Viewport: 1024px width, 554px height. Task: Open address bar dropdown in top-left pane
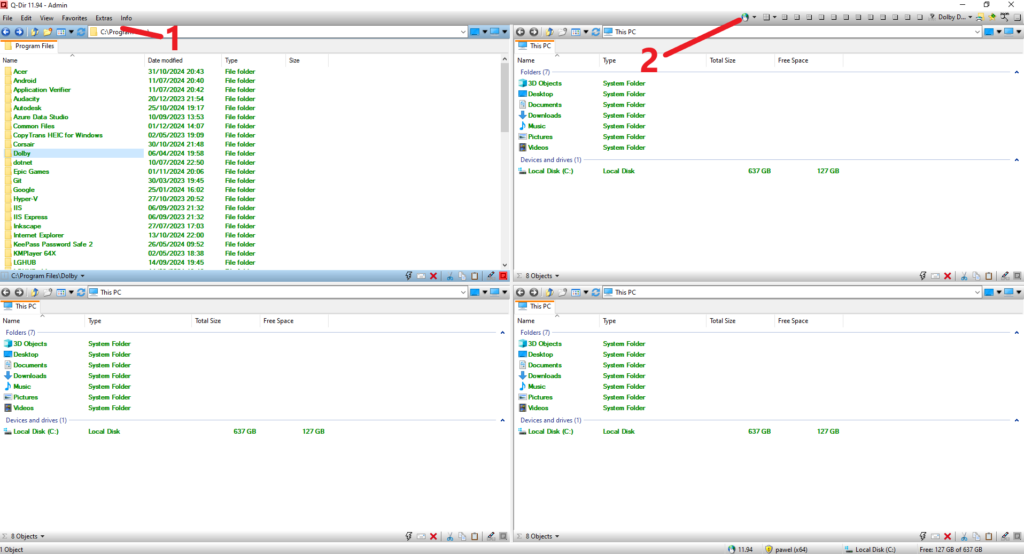[x=463, y=32]
